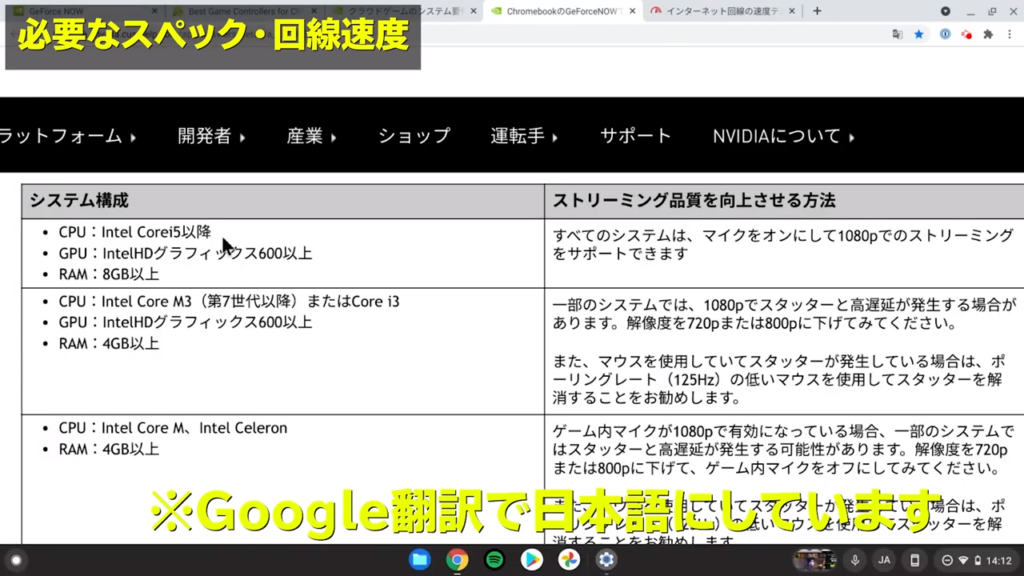The height and width of the screenshot is (576, 1024).
Task: Expand the NVIDIAについて navigation dropdown
Action: click(x=783, y=136)
